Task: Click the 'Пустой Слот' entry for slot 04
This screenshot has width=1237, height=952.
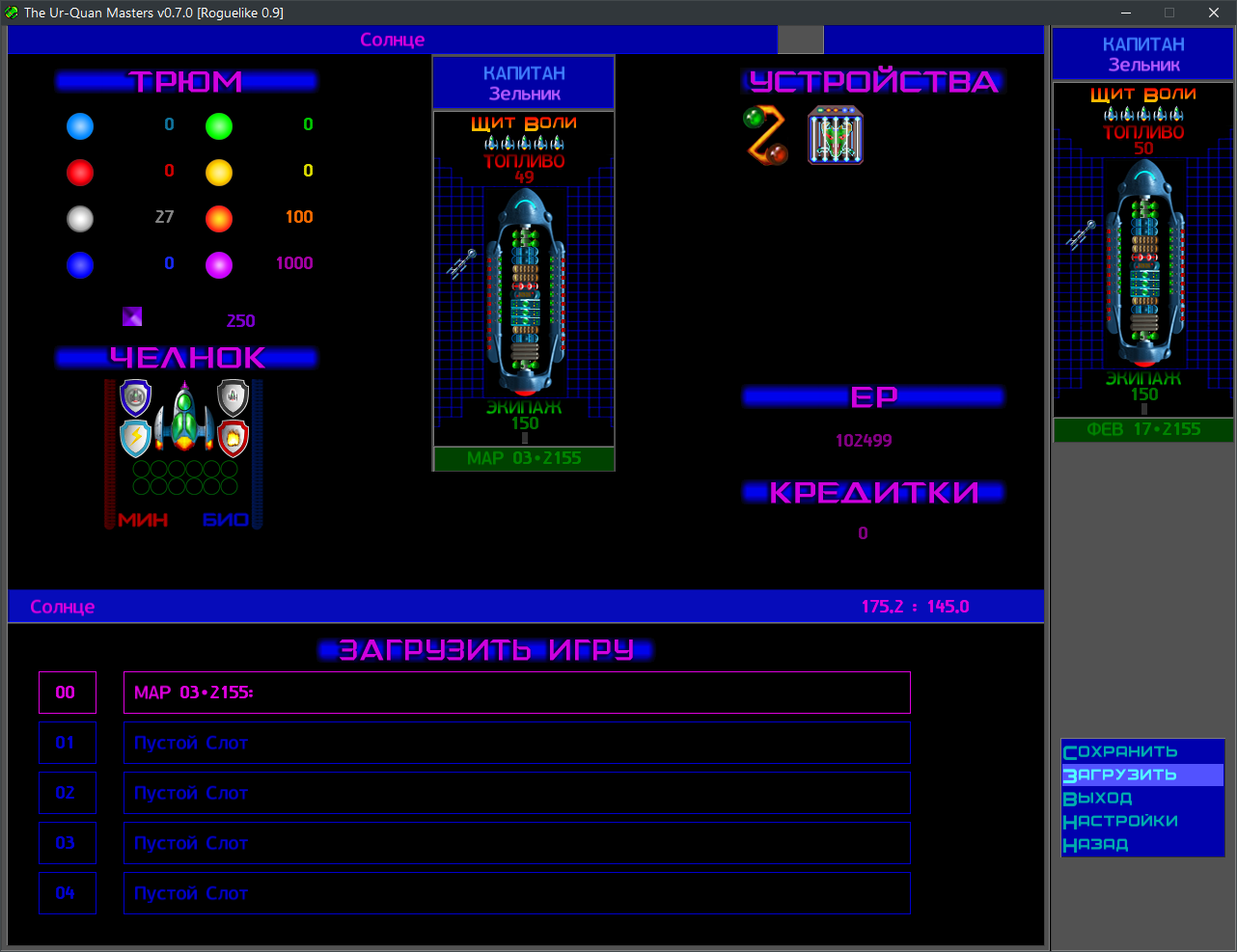Action: pos(517,893)
